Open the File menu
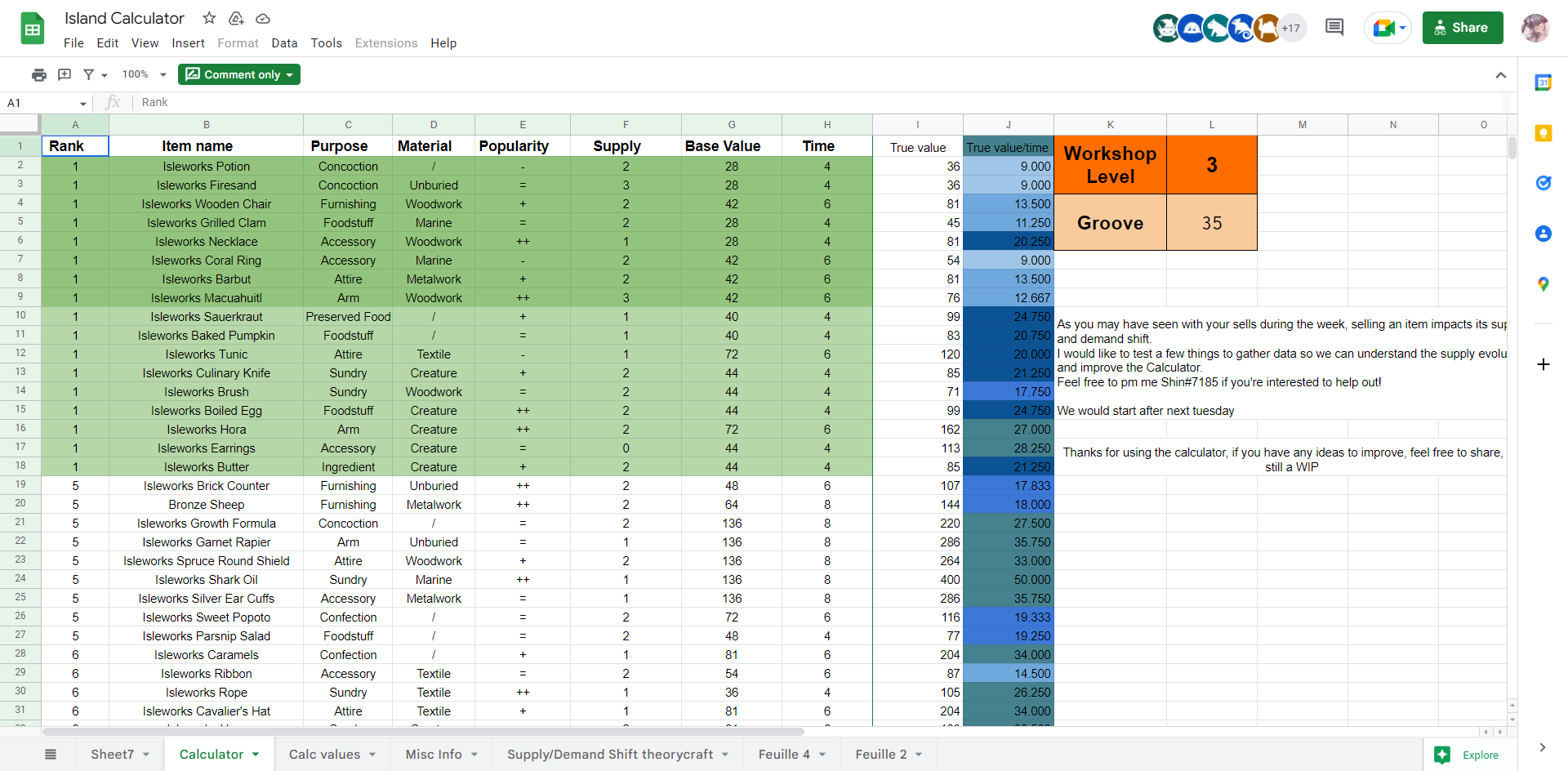 pos(73,43)
